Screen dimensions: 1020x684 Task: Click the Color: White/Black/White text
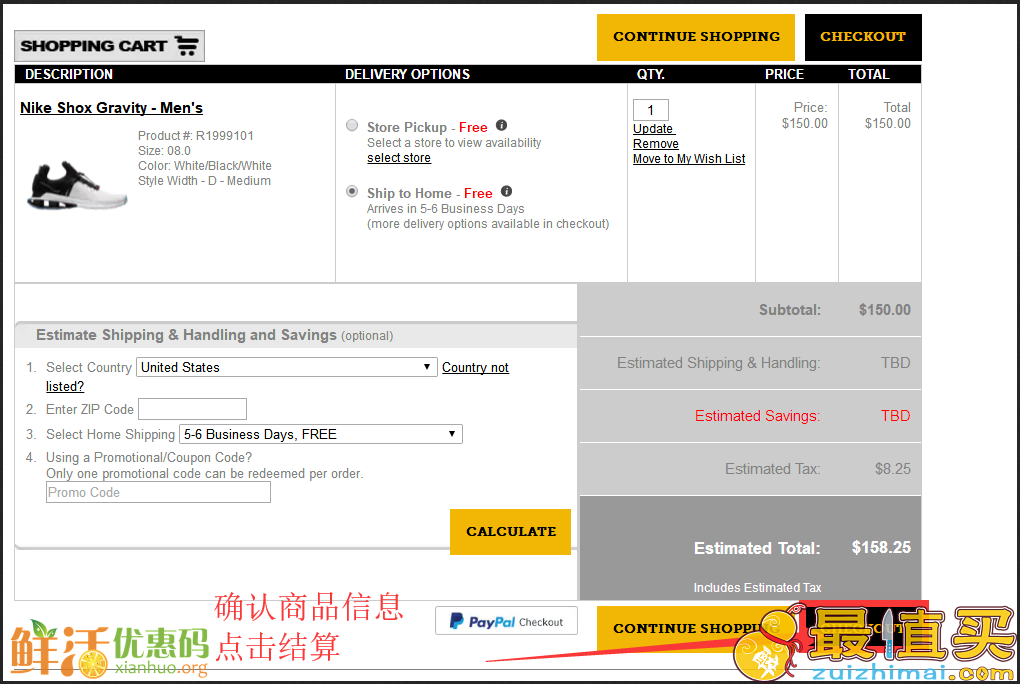pos(205,166)
